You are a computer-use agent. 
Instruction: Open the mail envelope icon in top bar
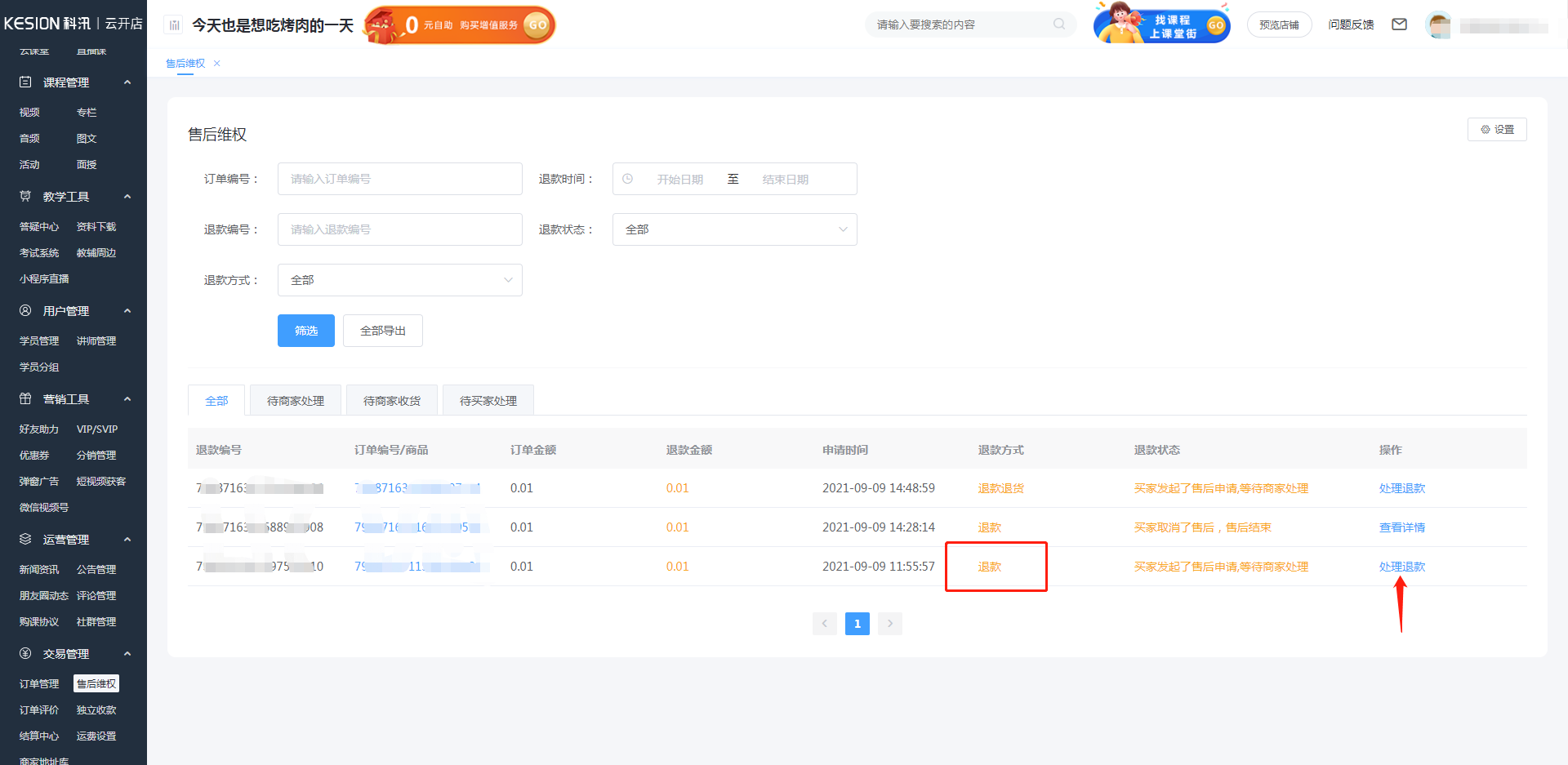point(1400,24)
